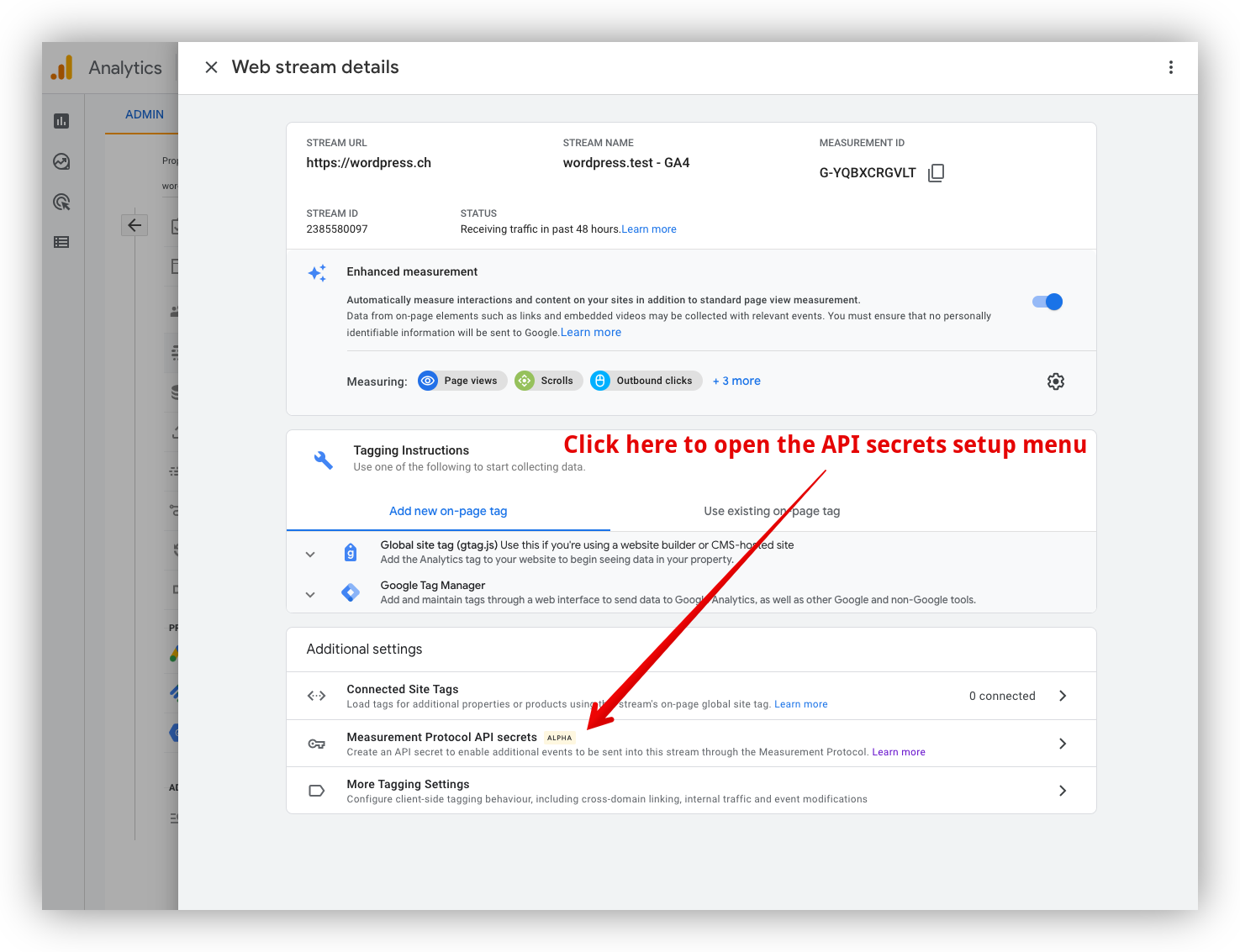Viewport: 1240px width, 952px height.
Task: Click the More Tagging Settings label icon
Action: (x=317, y=791)
